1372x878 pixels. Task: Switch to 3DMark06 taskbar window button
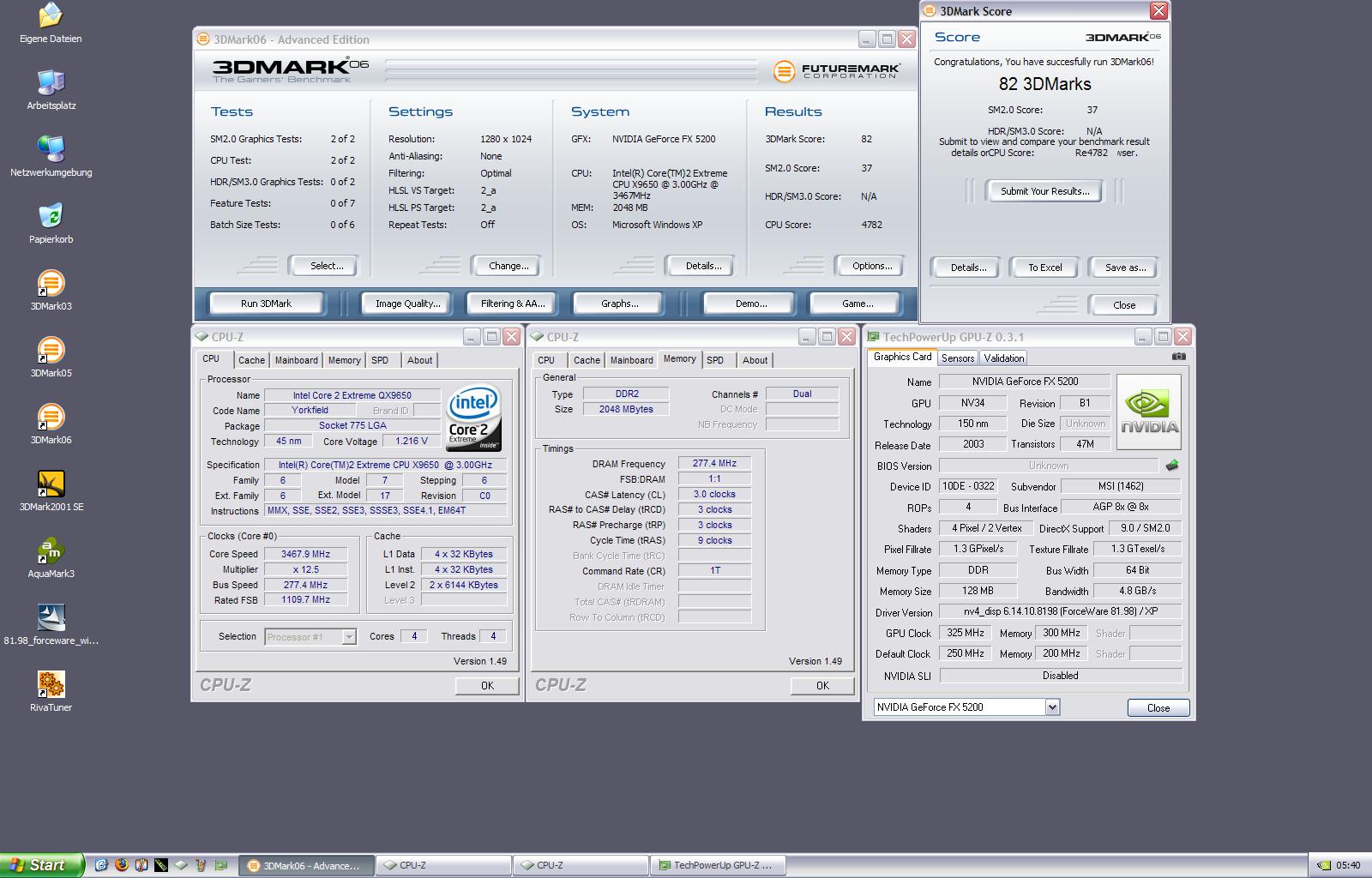click(x=306, y=865)
